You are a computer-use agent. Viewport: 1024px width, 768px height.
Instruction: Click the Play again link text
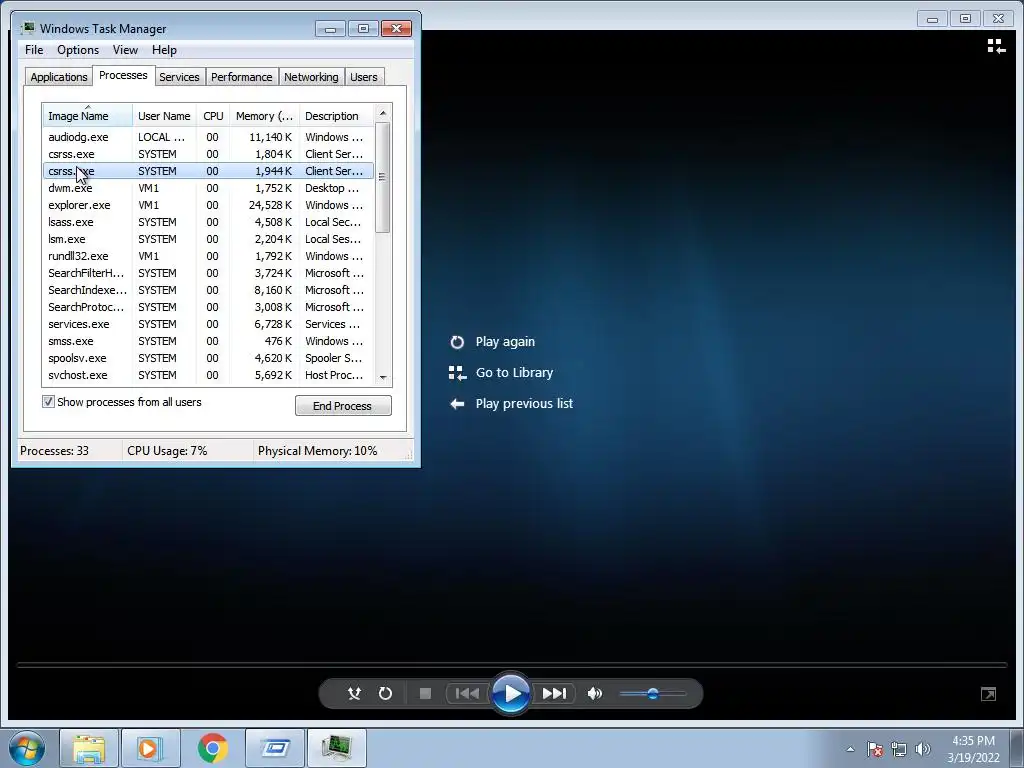click(x=505, y=342)
